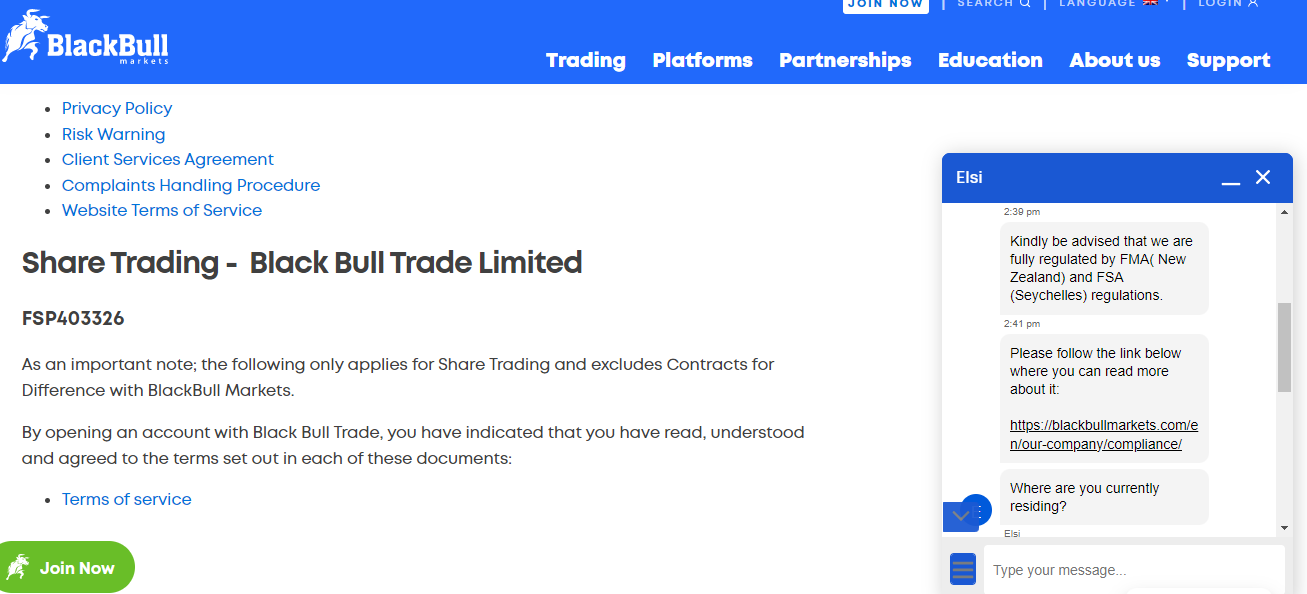
Task: Click the chat scrollbar up arrow
Action: (1285, 211)
